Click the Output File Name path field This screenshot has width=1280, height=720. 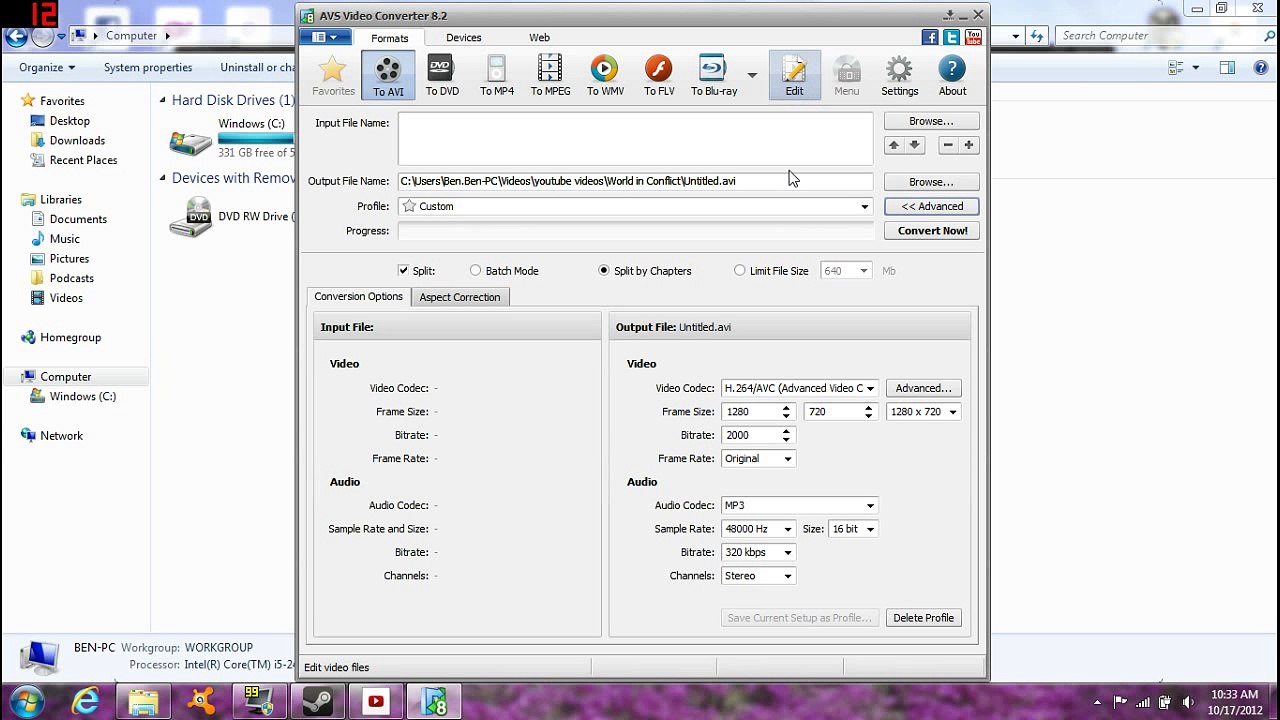tap(635, 181)
